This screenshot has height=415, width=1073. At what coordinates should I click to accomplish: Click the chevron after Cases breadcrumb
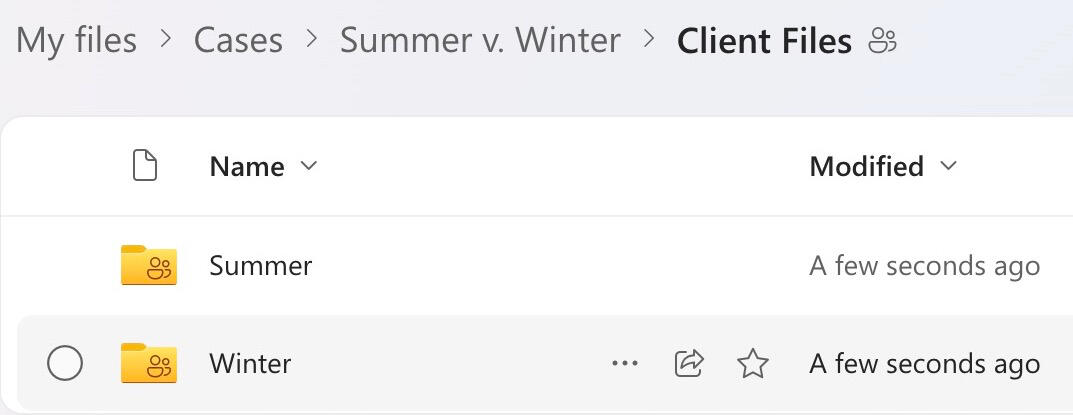point(311,41)
